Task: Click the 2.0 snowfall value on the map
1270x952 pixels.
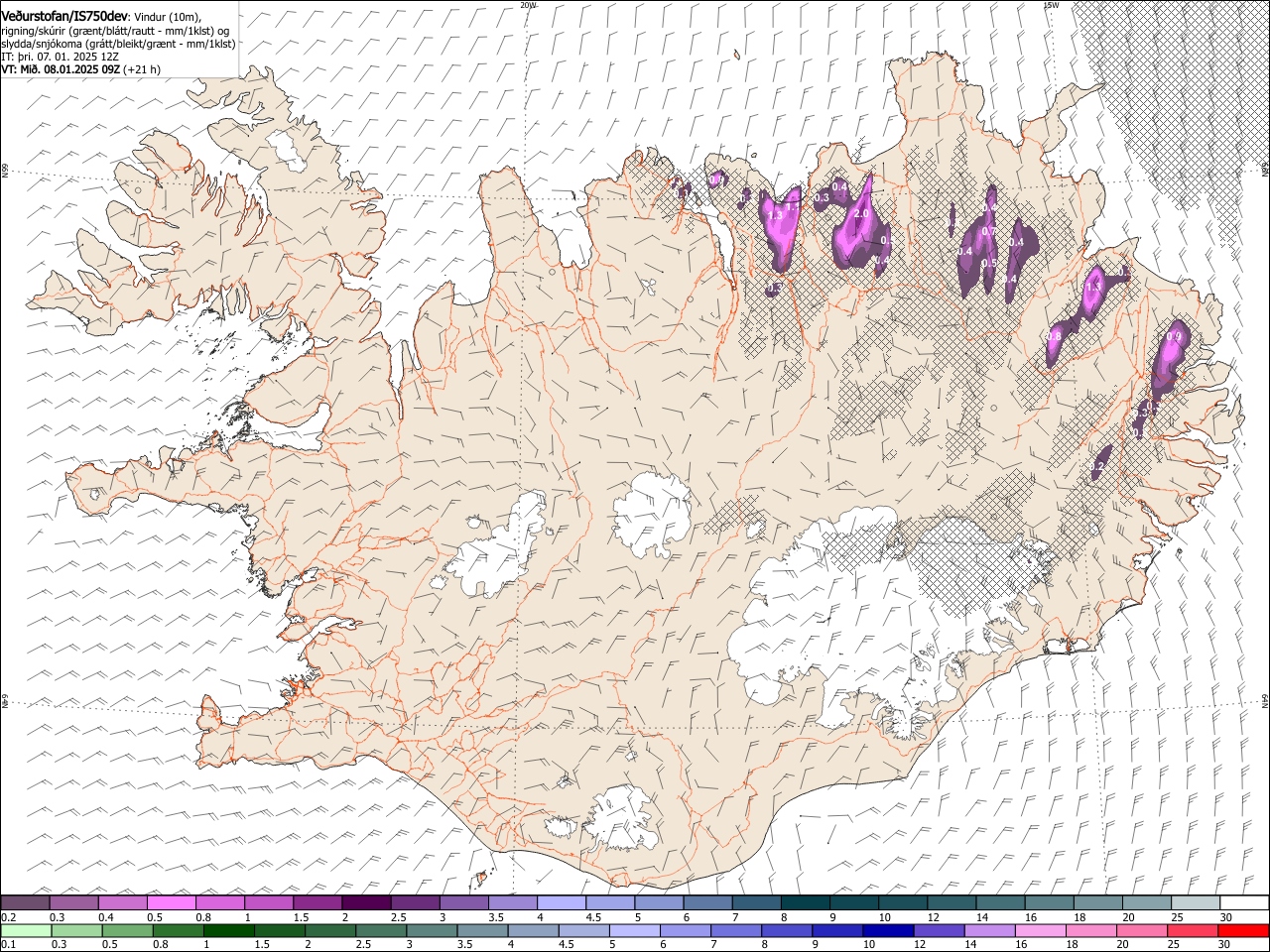Action: coord(861,214)
